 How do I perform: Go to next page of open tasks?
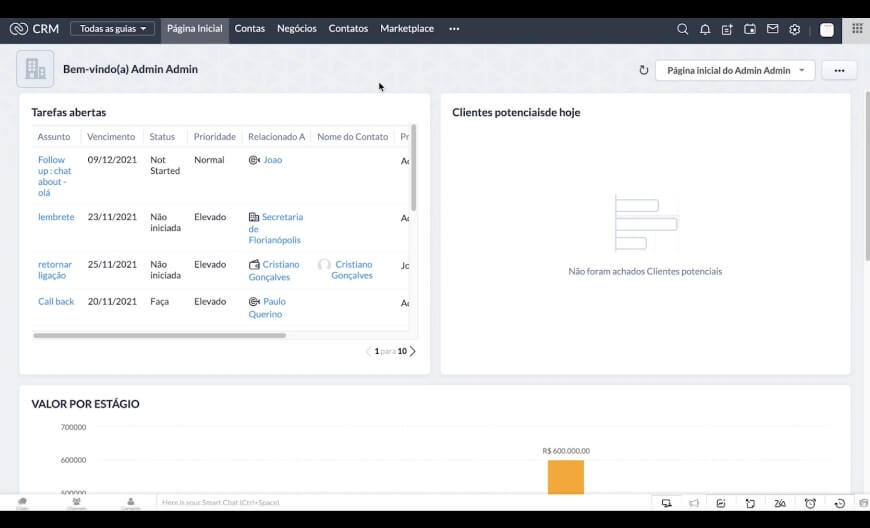tap(412, 351)
